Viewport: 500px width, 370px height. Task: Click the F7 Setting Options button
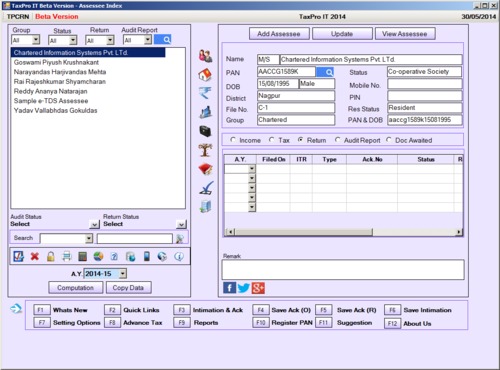click(41, 323)
